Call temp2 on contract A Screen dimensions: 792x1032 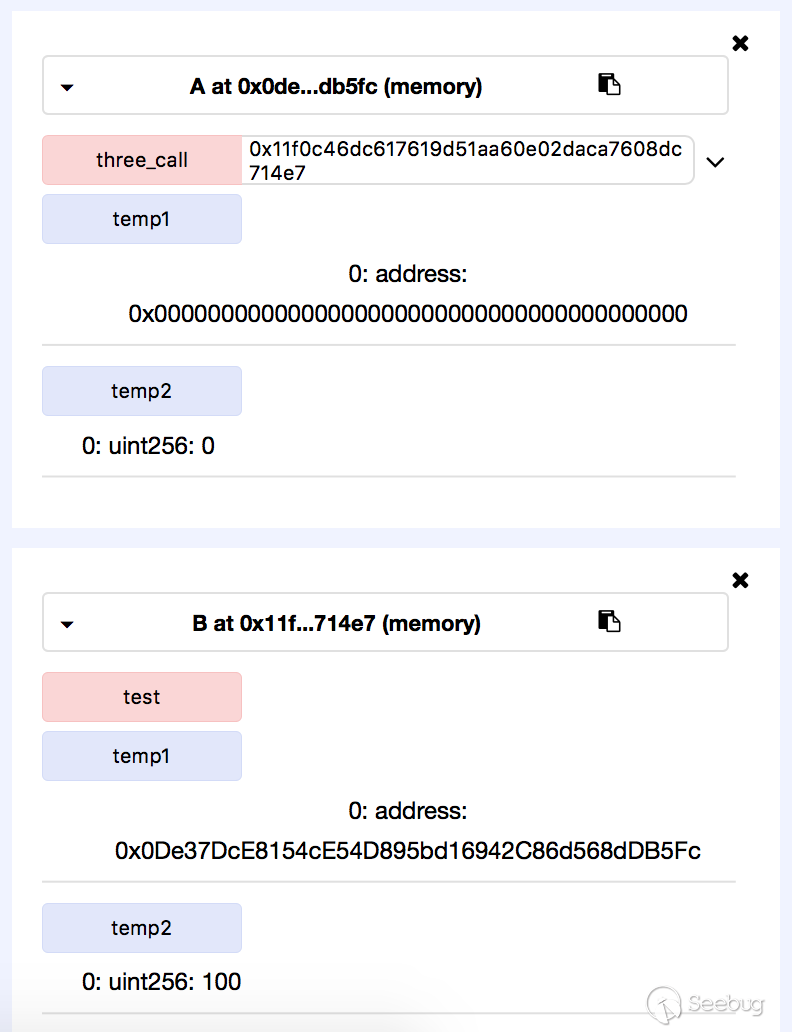pos(142,391)
